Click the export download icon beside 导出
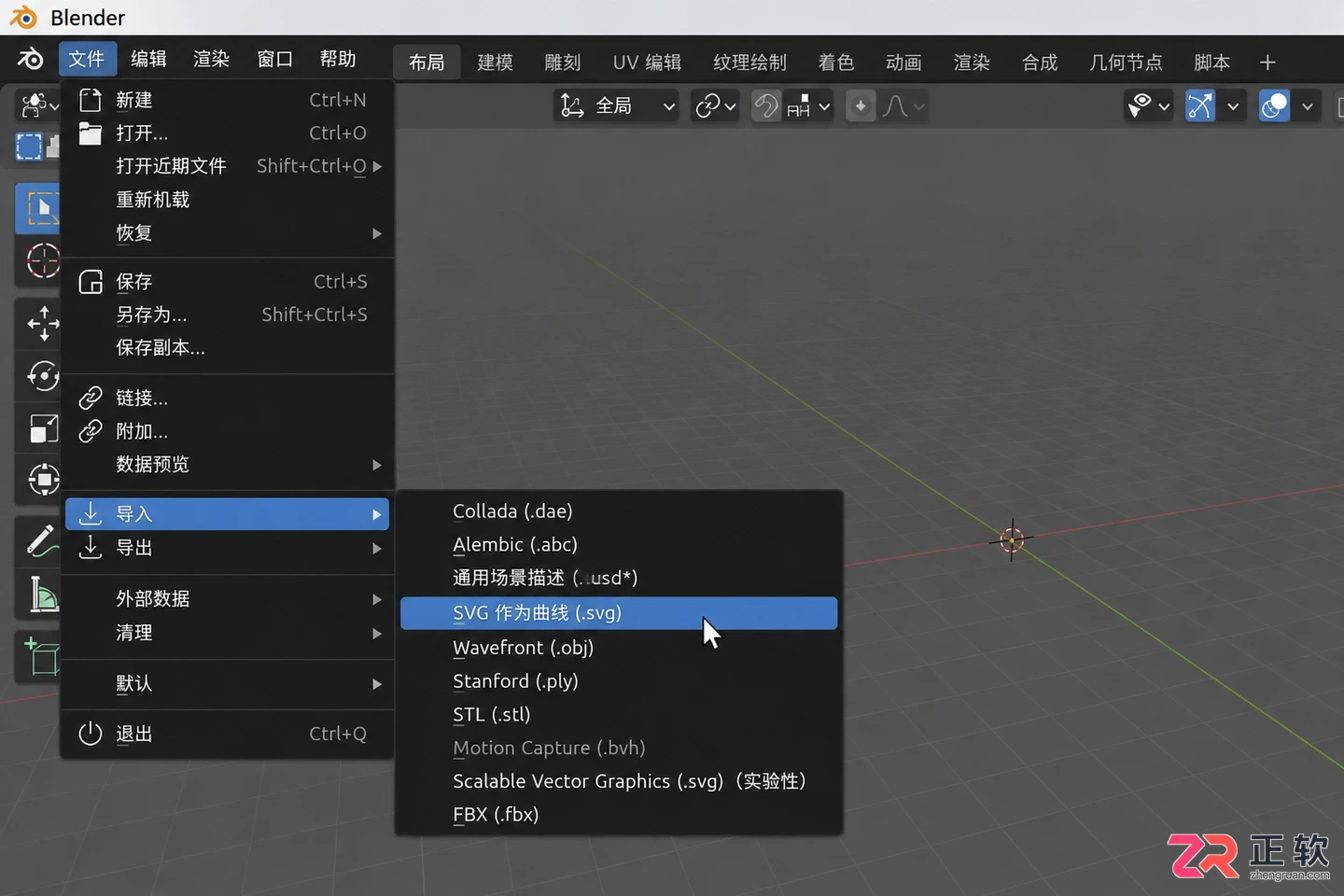This screenshot has width=1344, height=896. click(90, 547)
